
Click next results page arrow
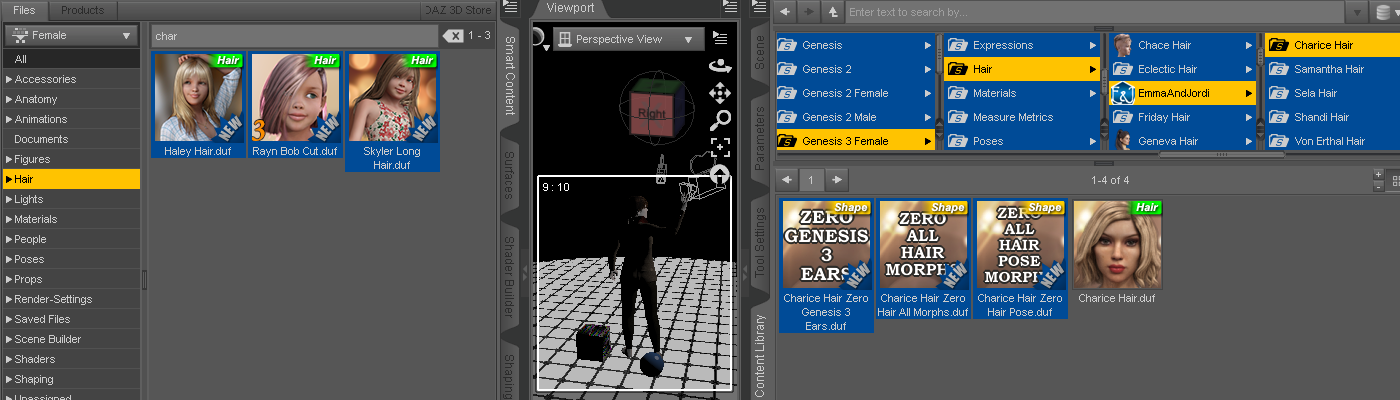click(x=837, y=180)
